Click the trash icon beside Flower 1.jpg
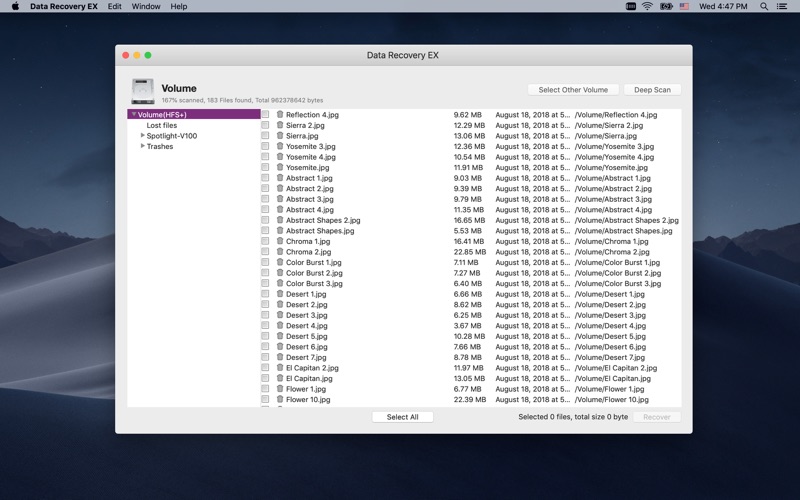 tap(280, 389)
